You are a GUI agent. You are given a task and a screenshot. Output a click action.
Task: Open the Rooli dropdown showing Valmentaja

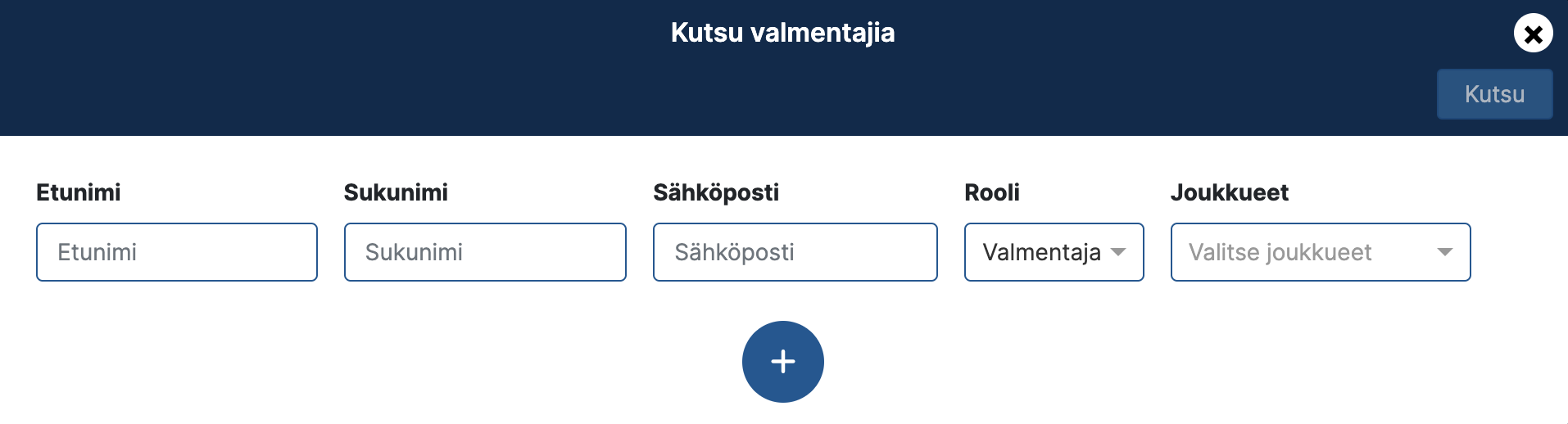[x=1054, y=252]
